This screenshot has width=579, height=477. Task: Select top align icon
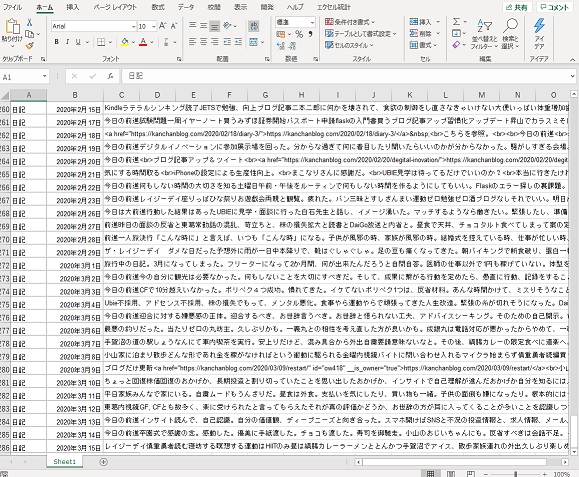pyautogui.click(x=192, y=25)
